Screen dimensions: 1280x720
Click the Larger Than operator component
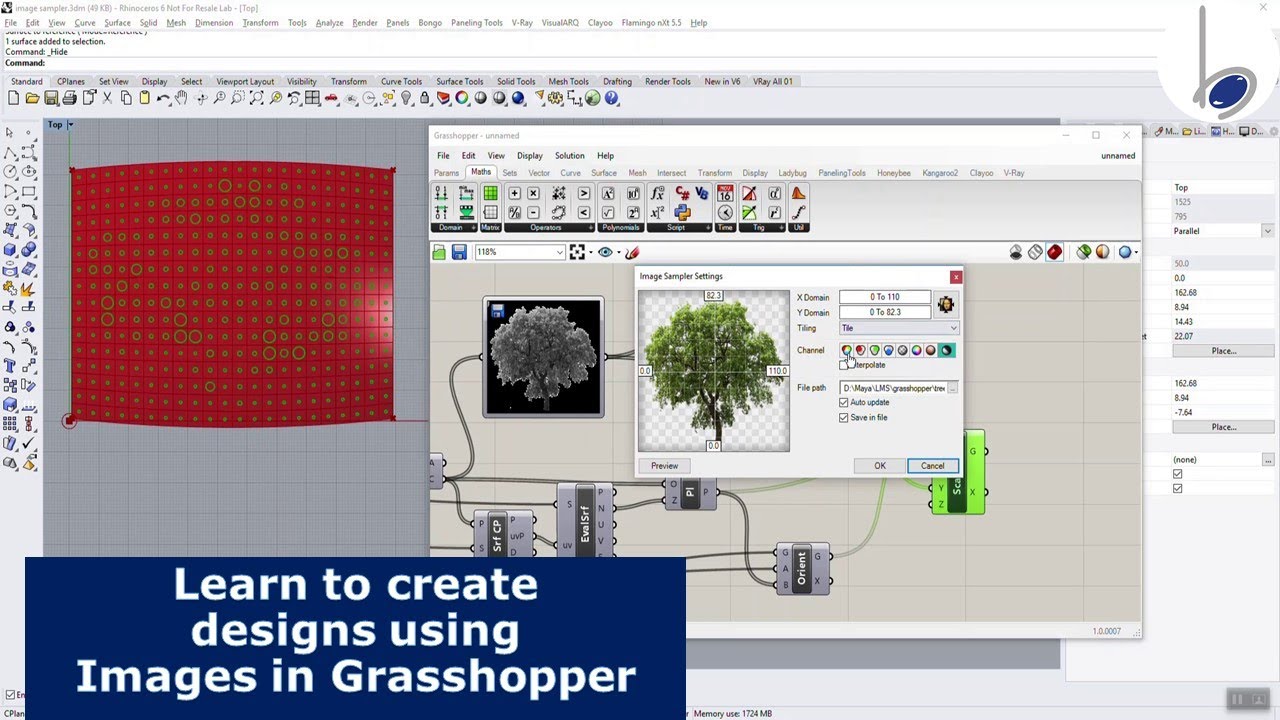pos(584,193)
